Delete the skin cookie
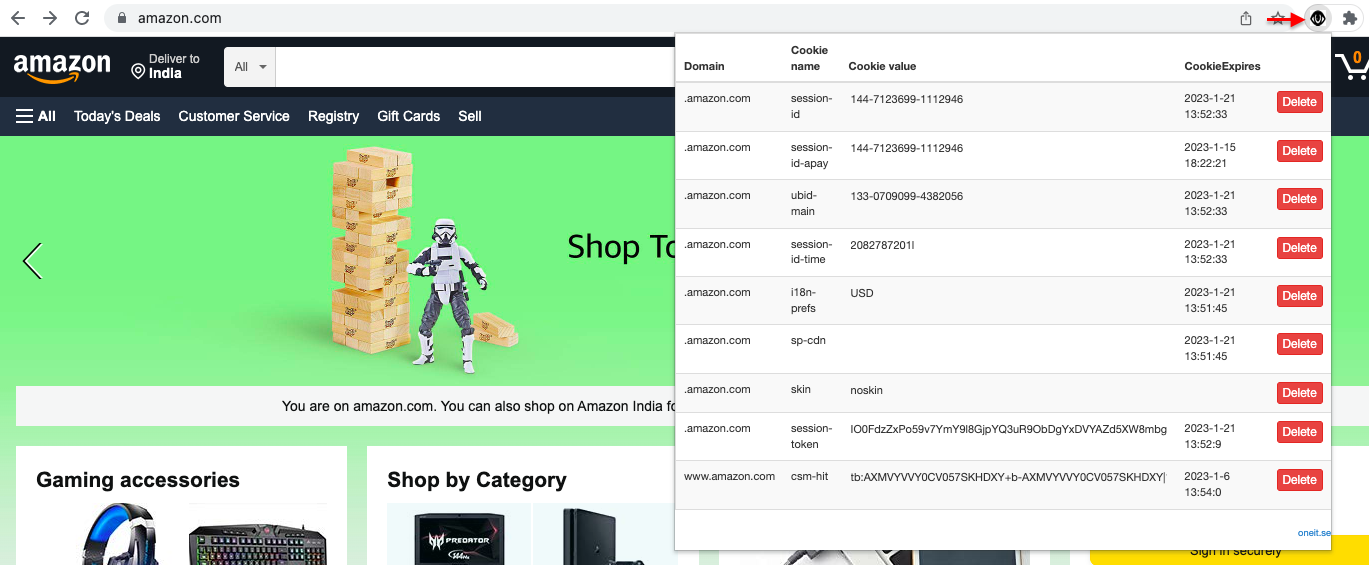 pos(1300,393)
